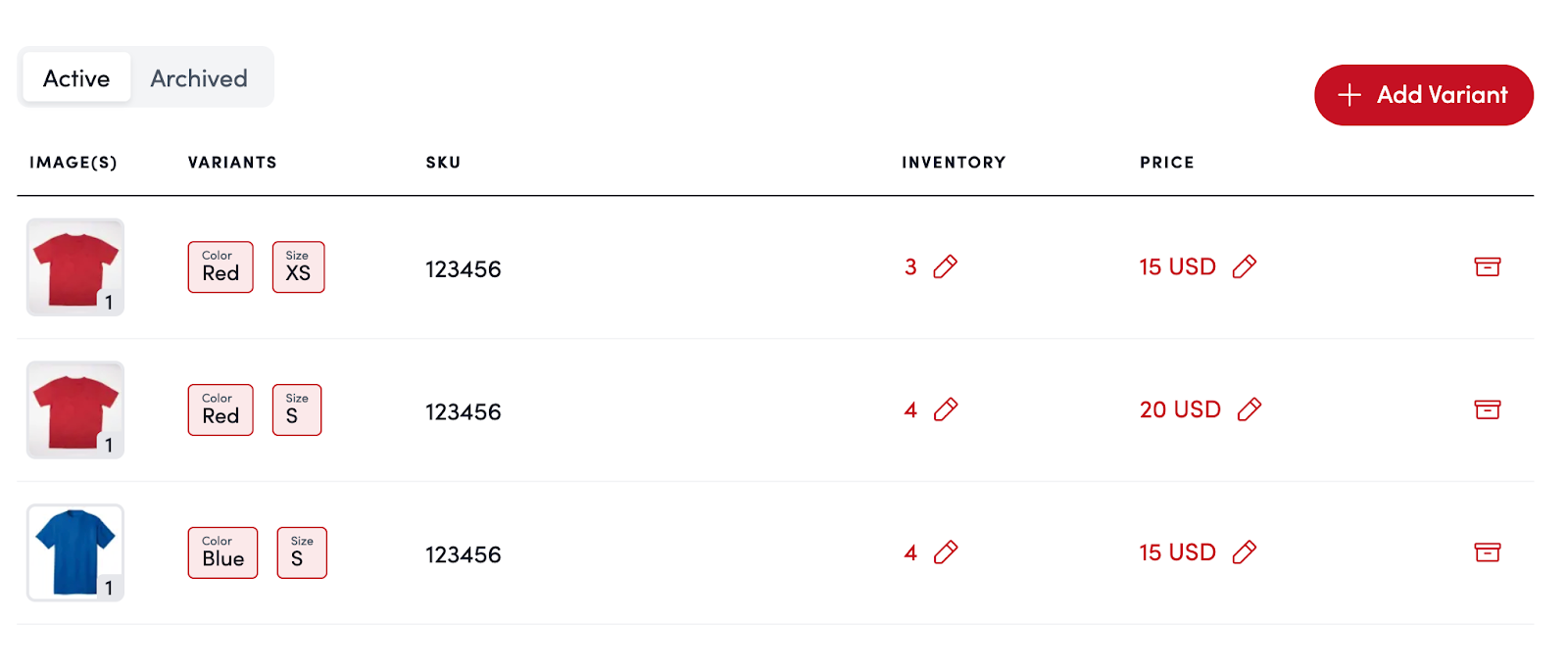Viewport: 1568px width, 671px height.
Task: Click the Color Red tag in first row
Action: point(220,267)
